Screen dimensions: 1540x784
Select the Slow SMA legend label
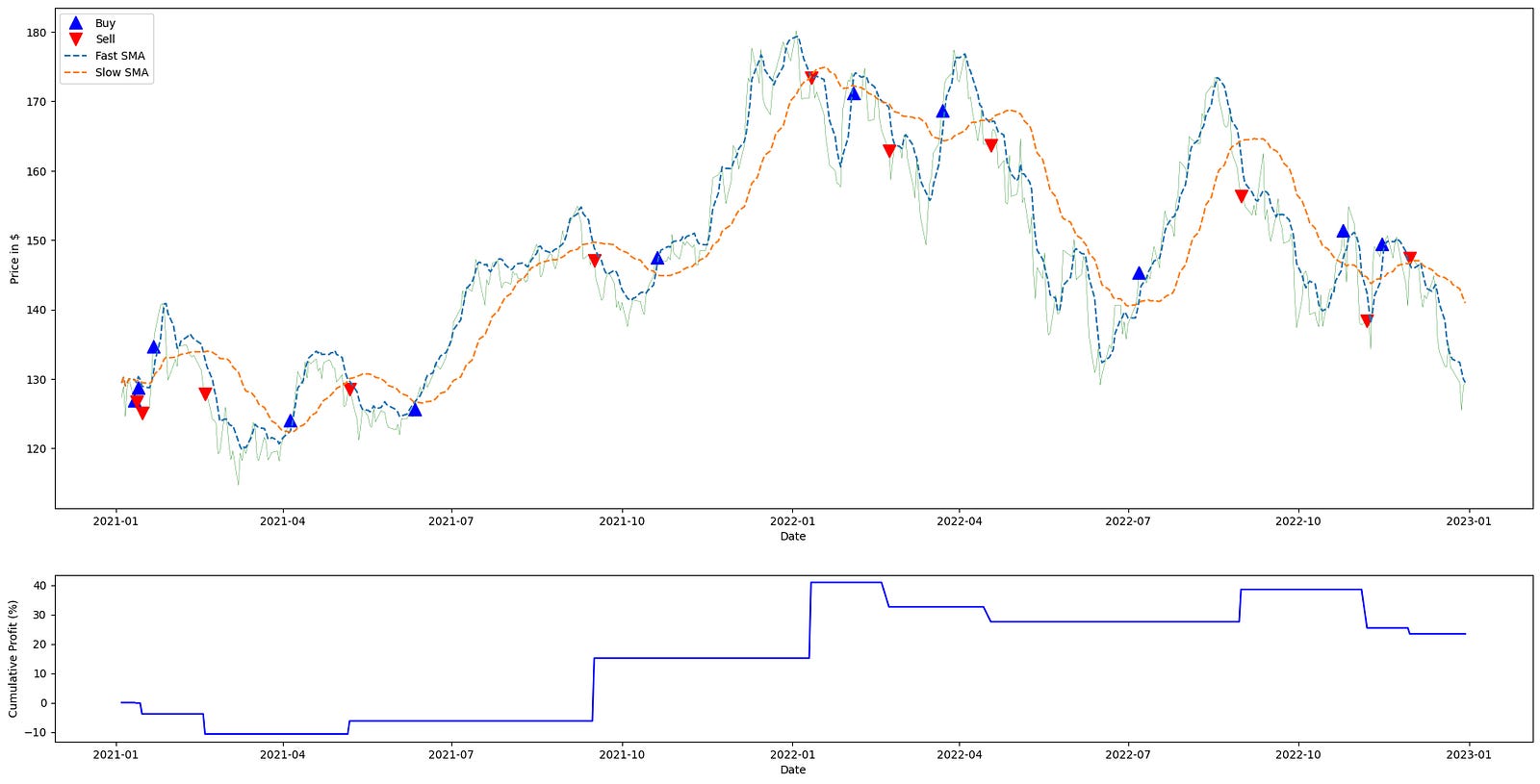tap(121, 72)
